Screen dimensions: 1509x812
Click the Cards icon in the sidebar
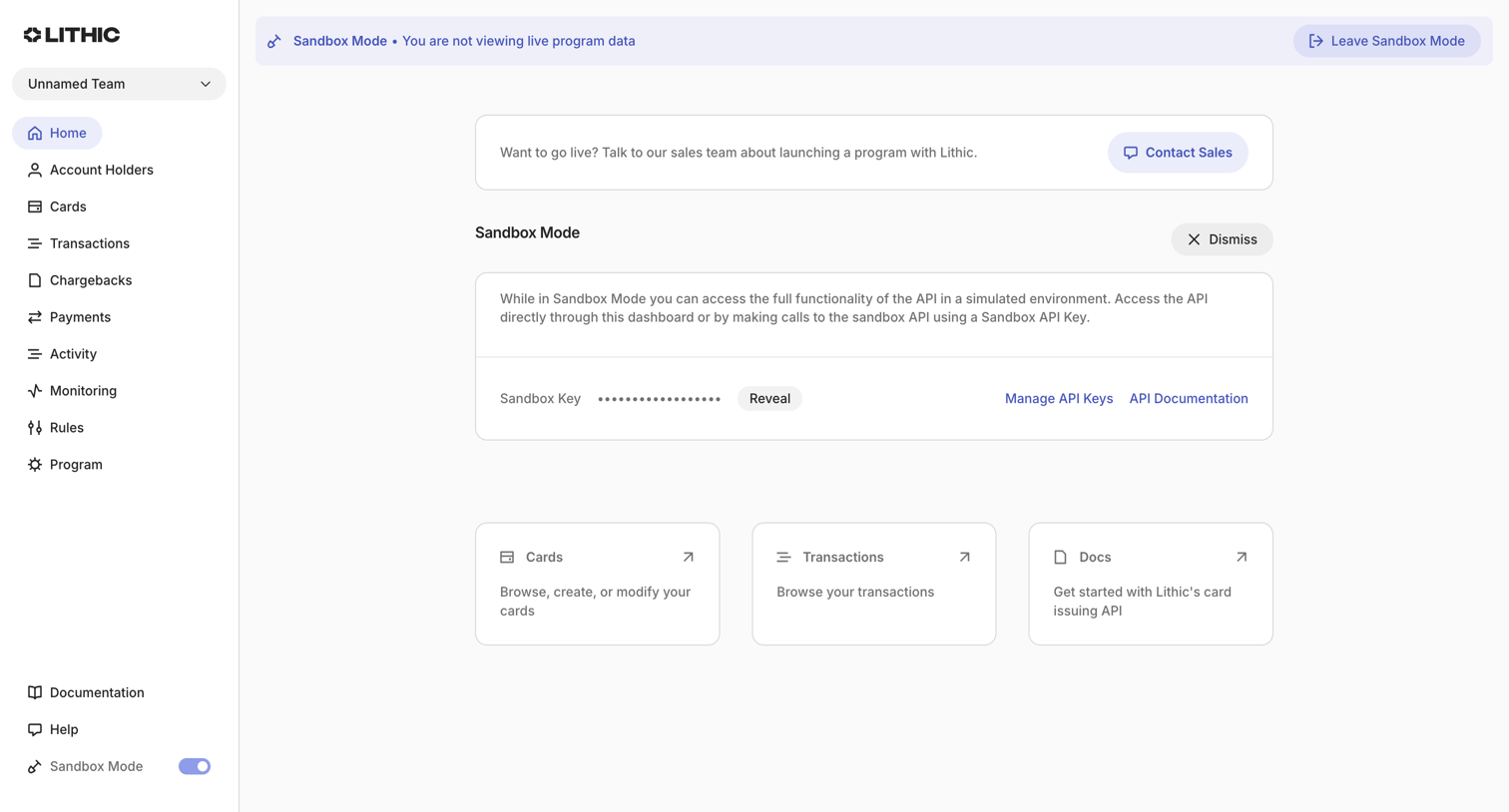pyautogui.click(x=35, y=206)
